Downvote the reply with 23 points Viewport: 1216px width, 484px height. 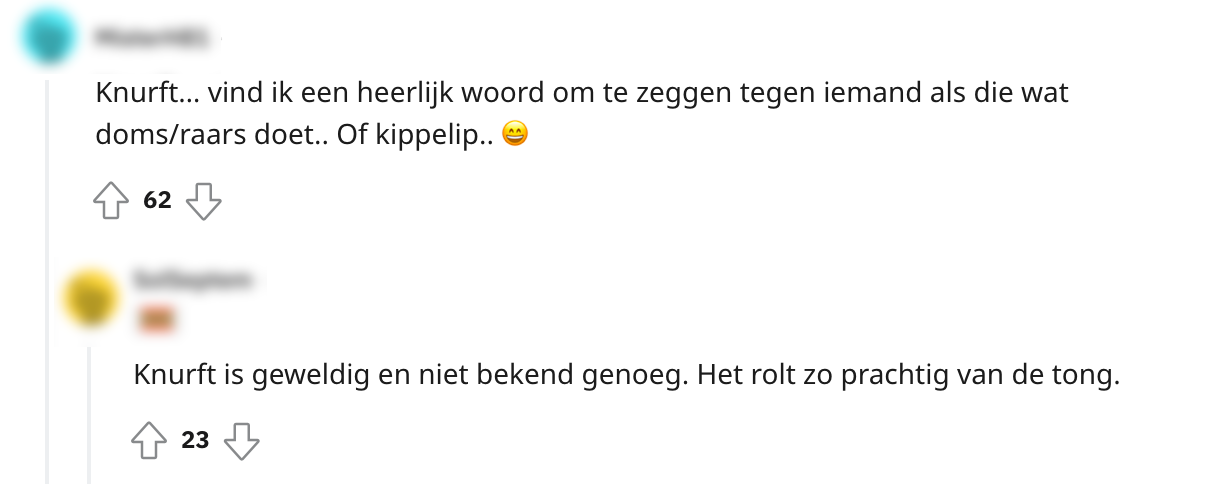pos(241,440)
